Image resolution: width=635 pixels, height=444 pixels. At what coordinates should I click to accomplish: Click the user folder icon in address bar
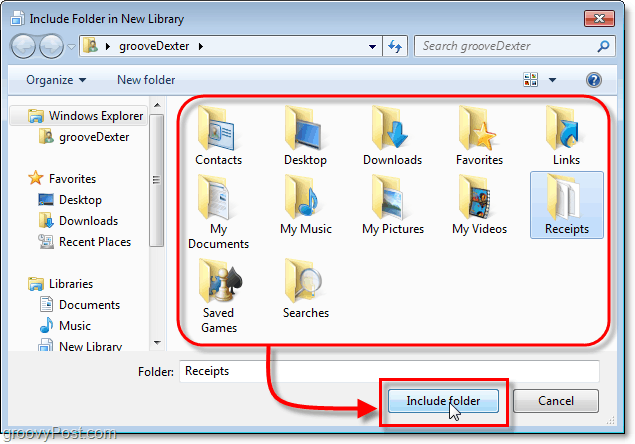point(91,46)
